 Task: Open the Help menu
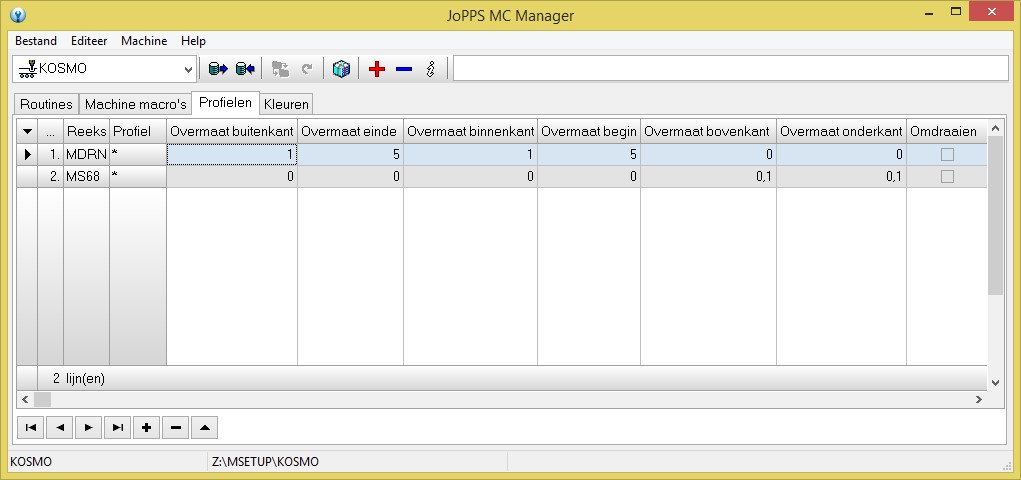coord(193,40)
